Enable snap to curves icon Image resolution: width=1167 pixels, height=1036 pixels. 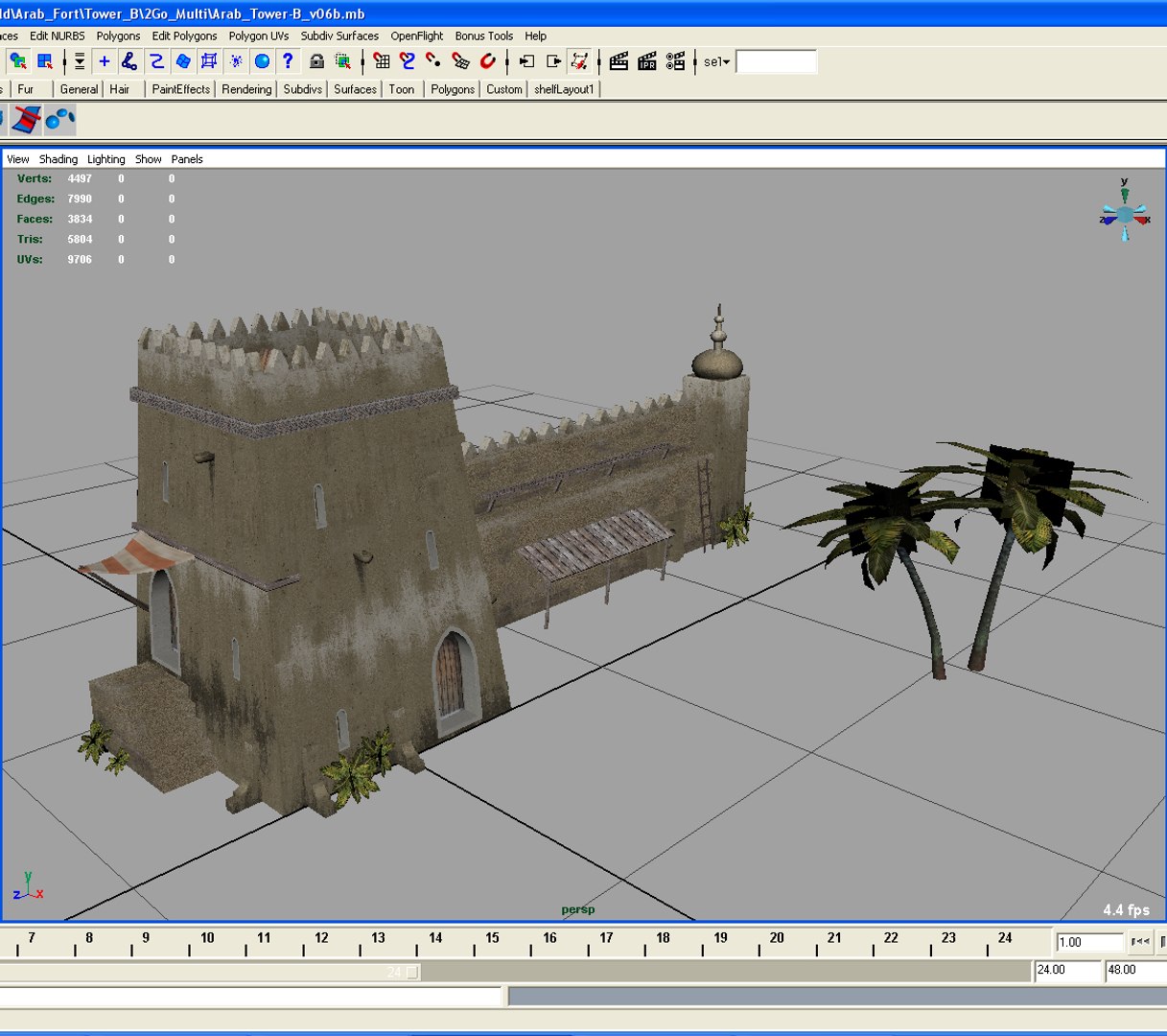408,61
